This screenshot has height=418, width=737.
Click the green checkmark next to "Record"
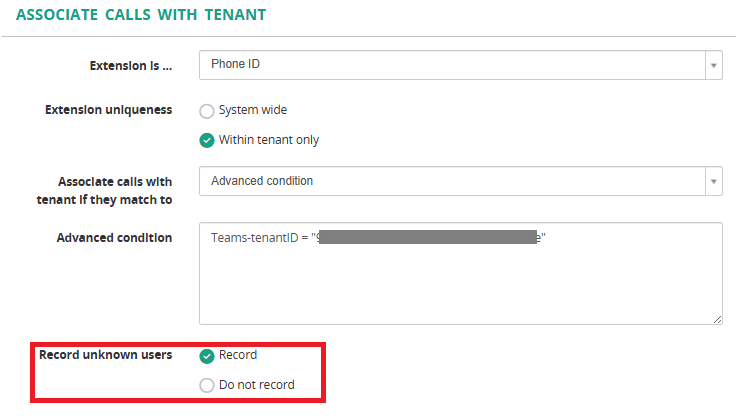tap(207, 355)
